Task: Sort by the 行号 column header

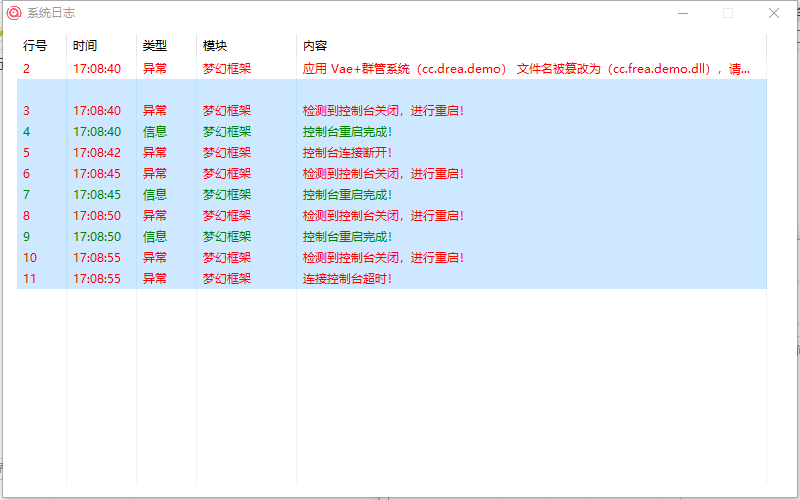Action: (x=35, y=46)
